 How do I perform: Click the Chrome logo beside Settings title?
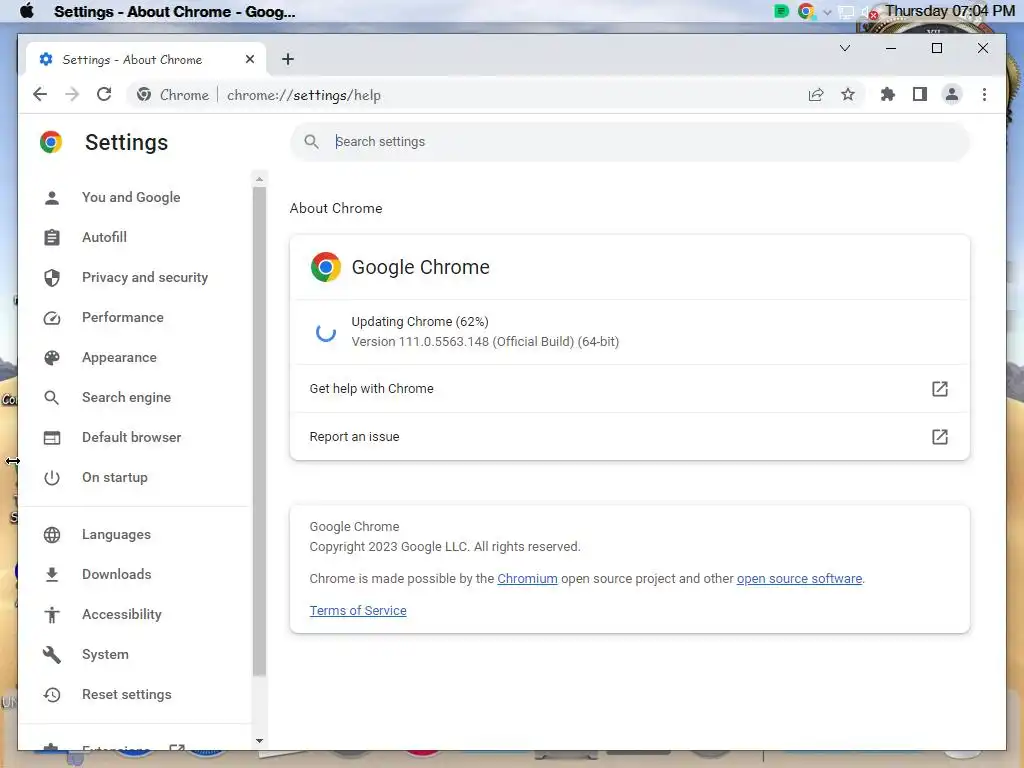[x=51, y=142]
